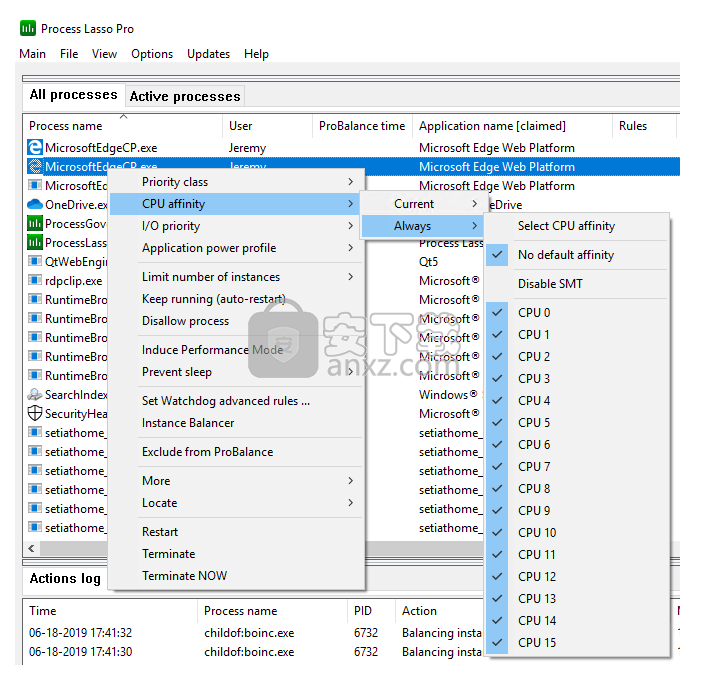Switch to Active processes tab

pyautogui.click(x=185, y=96)
